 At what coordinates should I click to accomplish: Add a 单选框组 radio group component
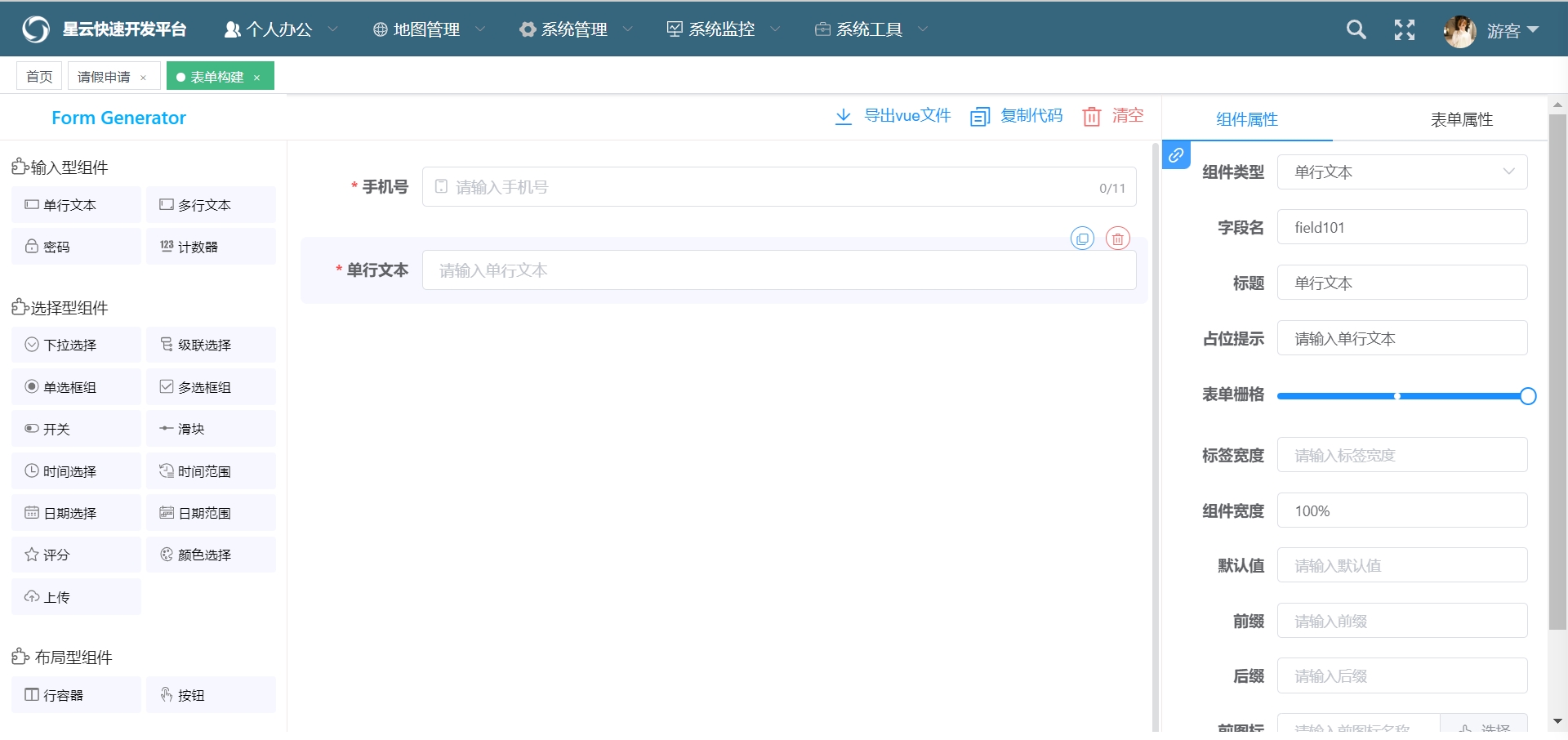coord(76,387)
